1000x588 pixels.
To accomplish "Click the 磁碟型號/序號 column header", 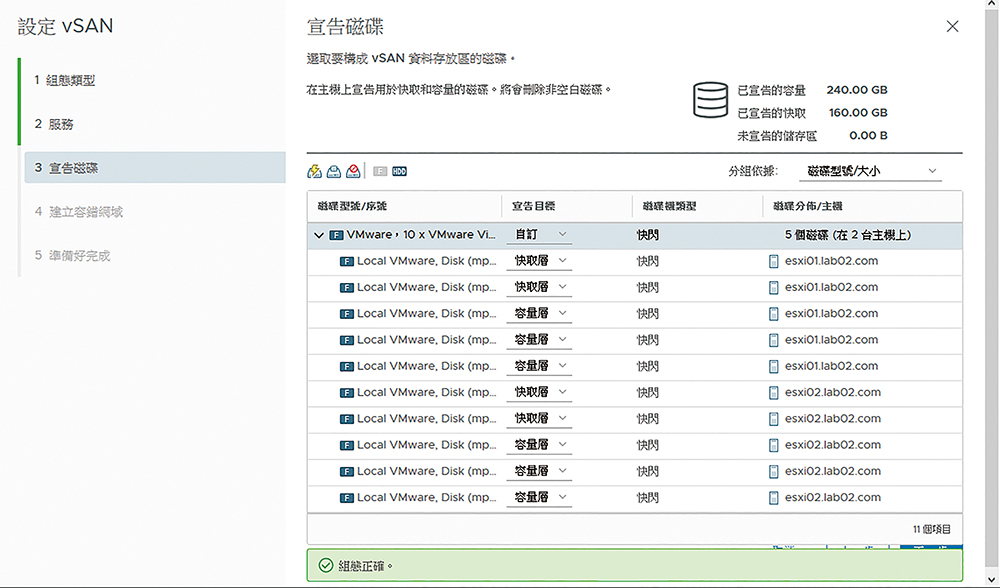I will (x=352, y=206).
